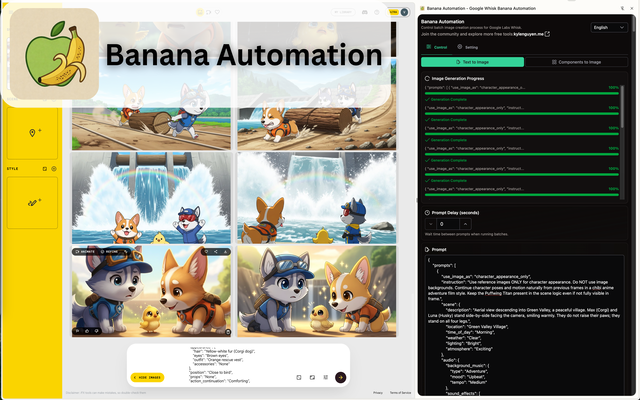Open the Terms of Service footer link

click(400, 393)
